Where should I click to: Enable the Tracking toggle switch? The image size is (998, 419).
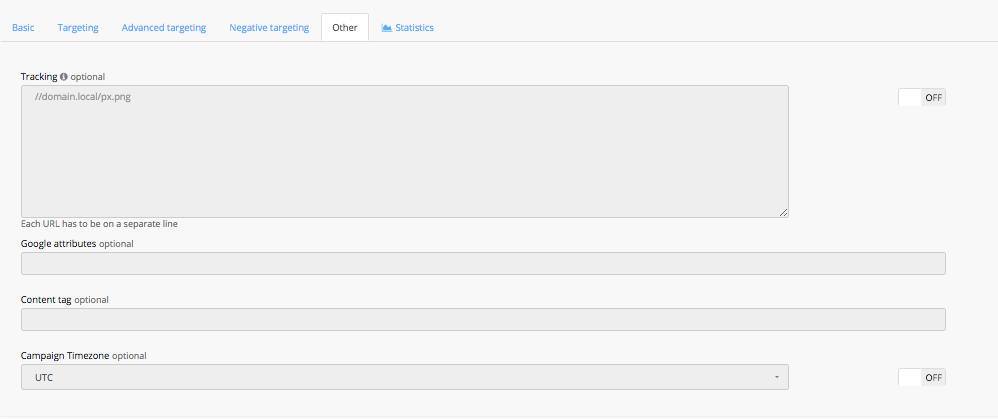(921, 97)
